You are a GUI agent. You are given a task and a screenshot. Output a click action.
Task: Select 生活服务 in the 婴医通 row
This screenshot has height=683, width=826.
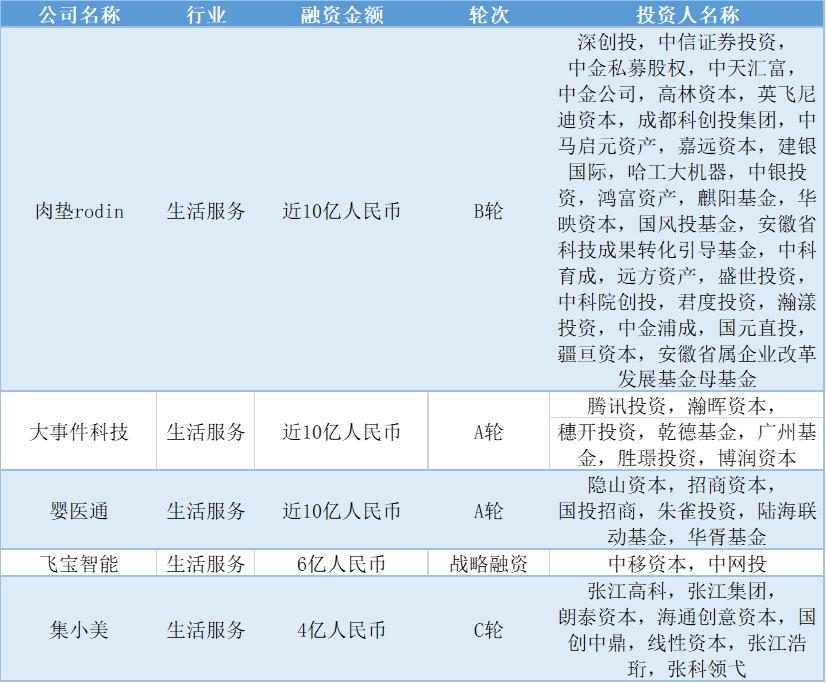[205, 511]
